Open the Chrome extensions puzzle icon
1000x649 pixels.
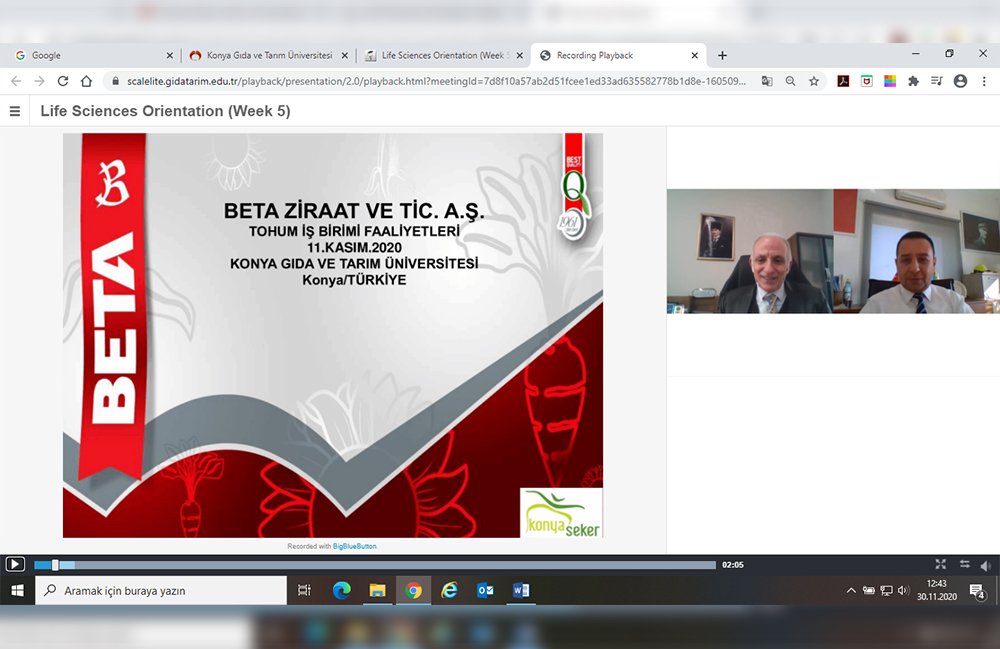(913, 81)
